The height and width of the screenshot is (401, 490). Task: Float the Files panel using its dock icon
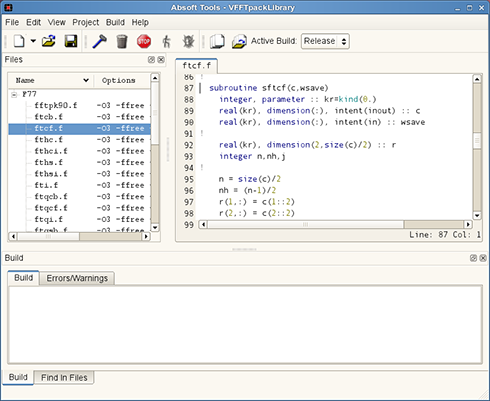click(x=151, y=60)
